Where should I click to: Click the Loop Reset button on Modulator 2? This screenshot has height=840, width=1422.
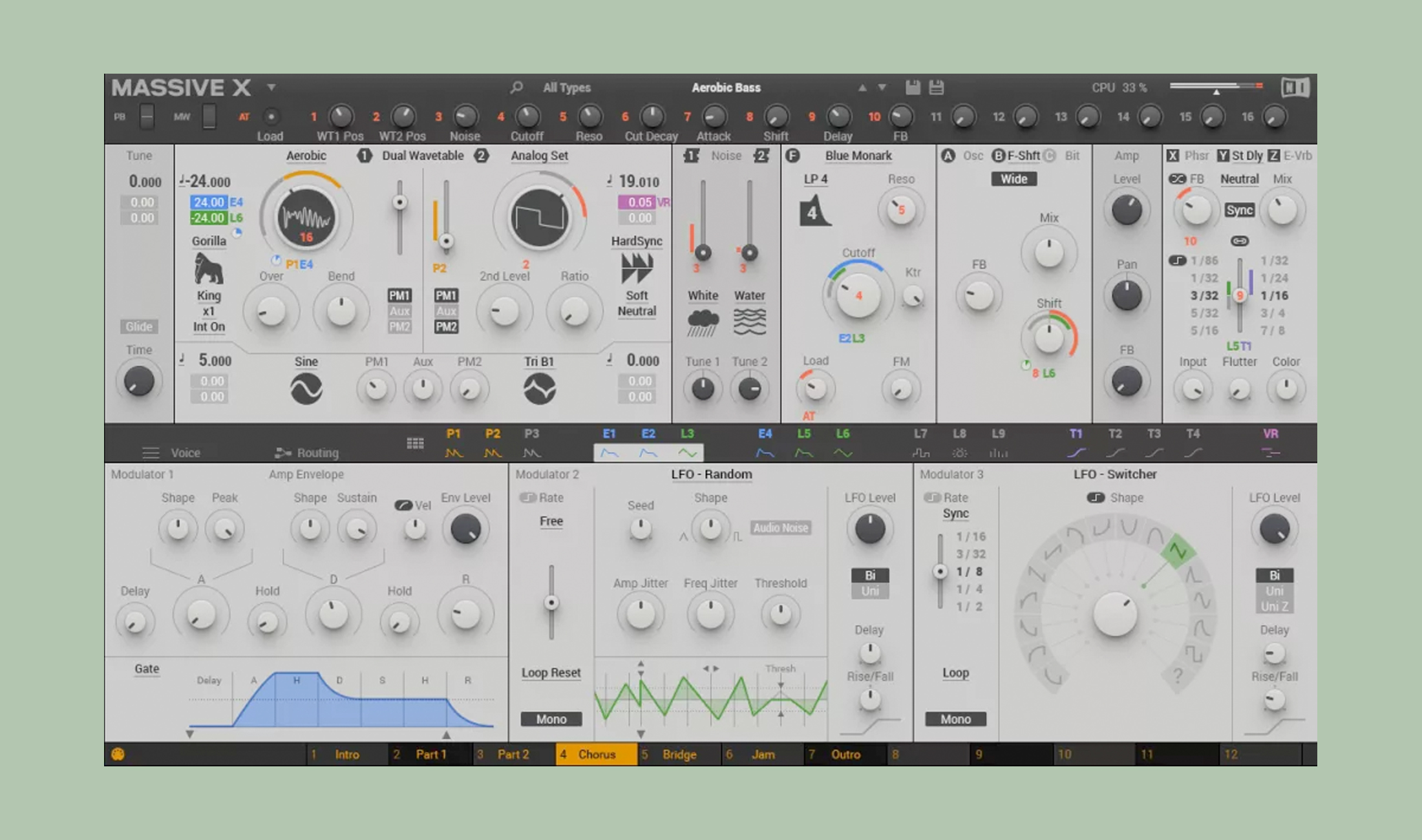click(x=551, y=673)
